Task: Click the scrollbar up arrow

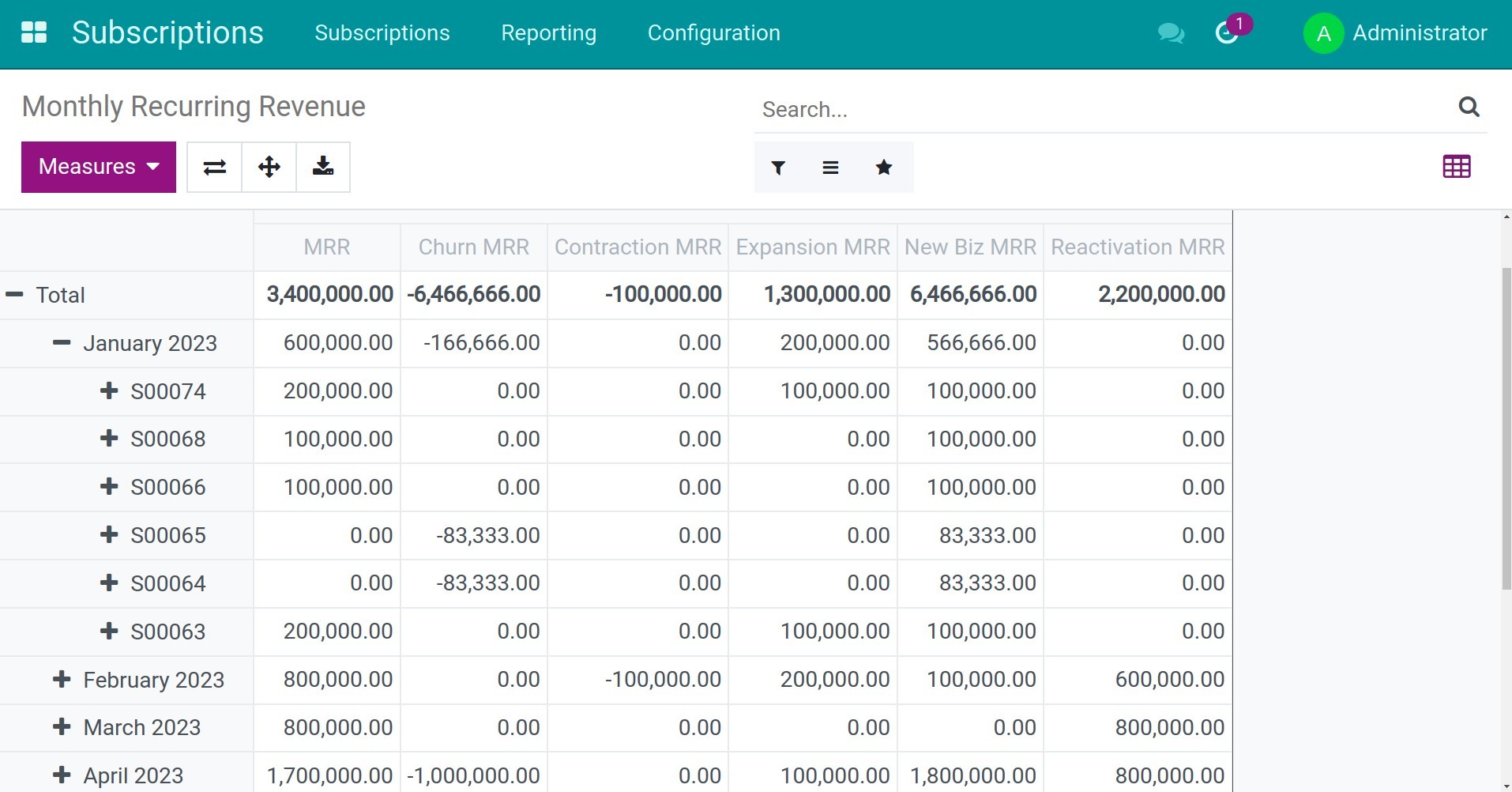Action: click(x=1506, y=216)
